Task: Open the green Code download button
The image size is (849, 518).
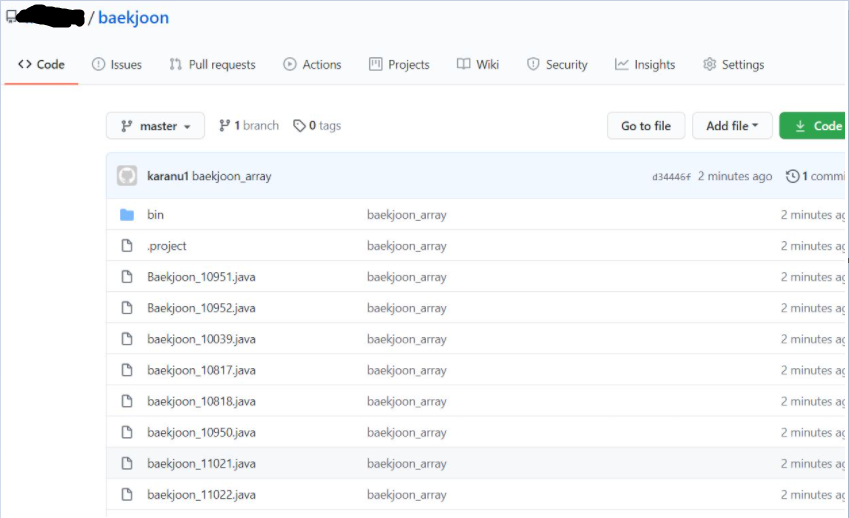Action: click(x=813, y=126)
